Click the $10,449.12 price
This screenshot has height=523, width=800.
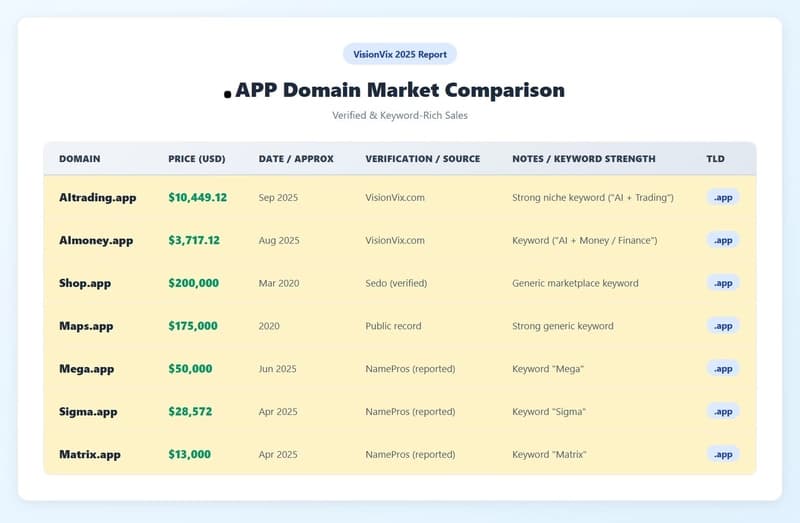[198, 197]
